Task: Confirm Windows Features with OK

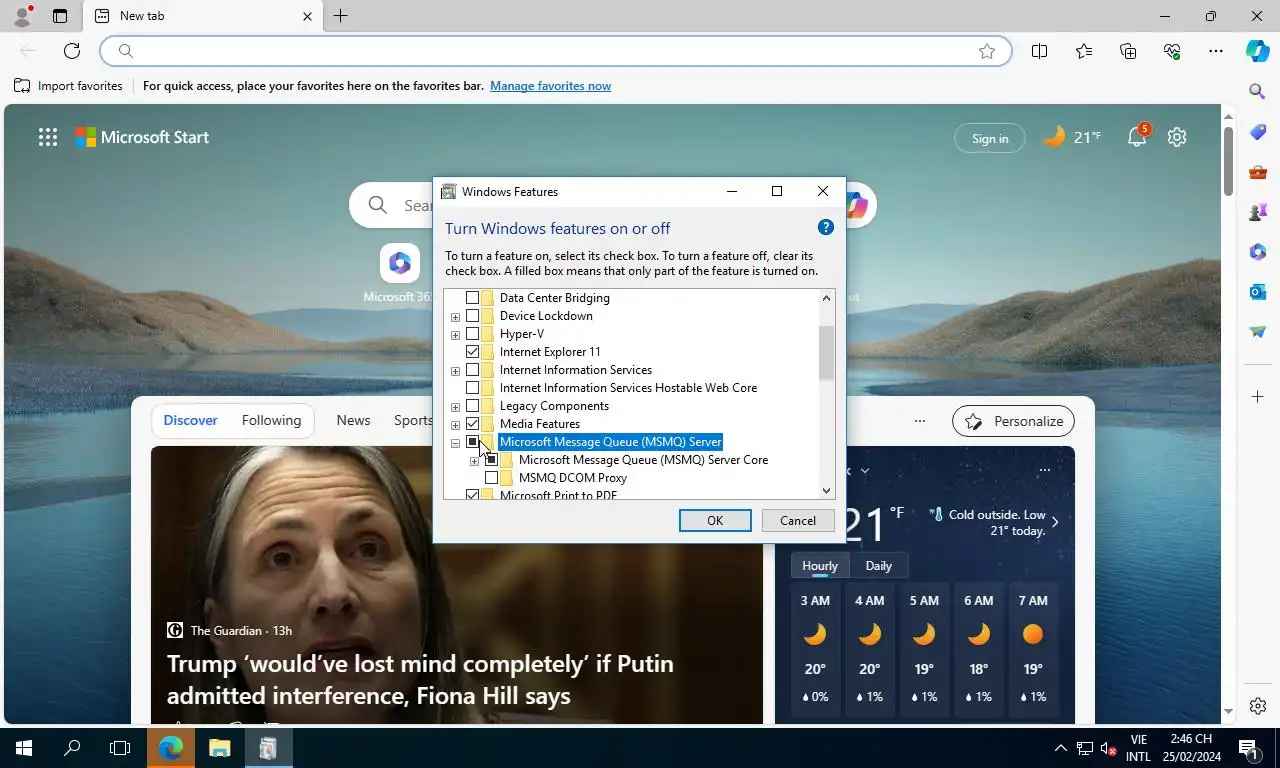Action: [x=715, y=520]
